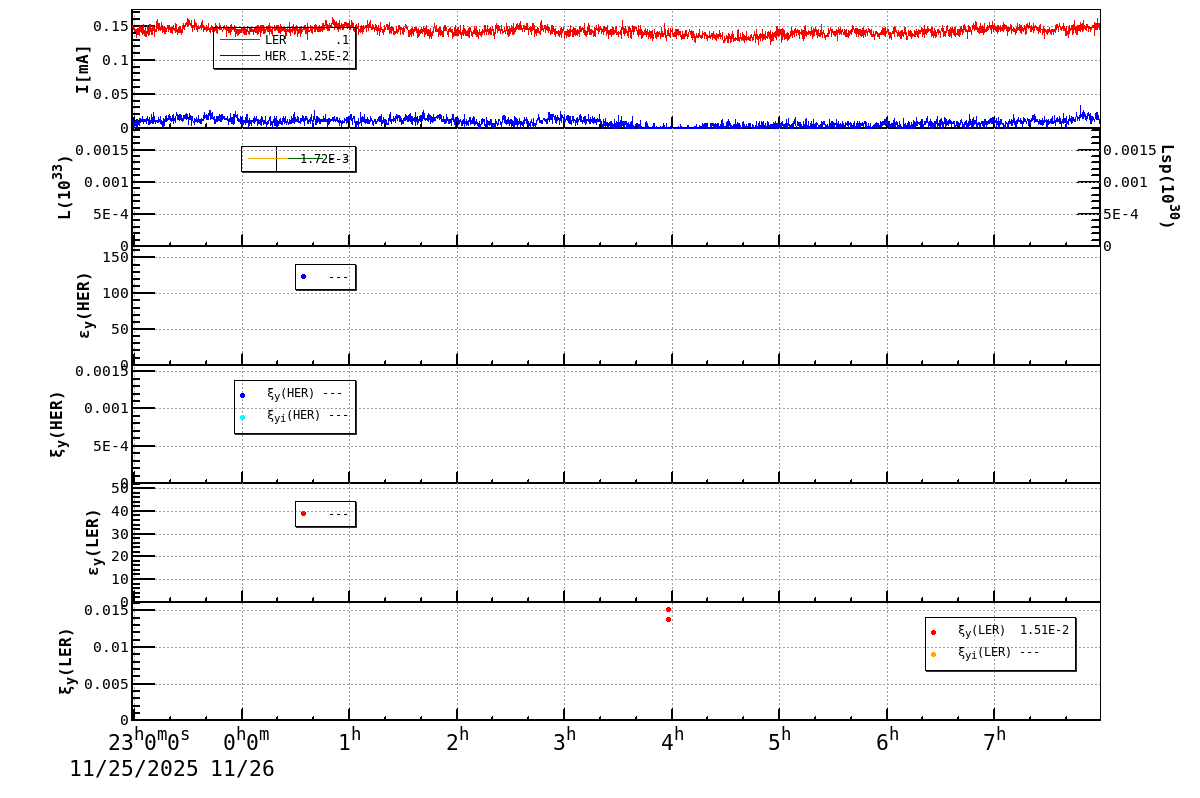
Task: Click the upper red data point near 4h
Action: pos(669,609)
